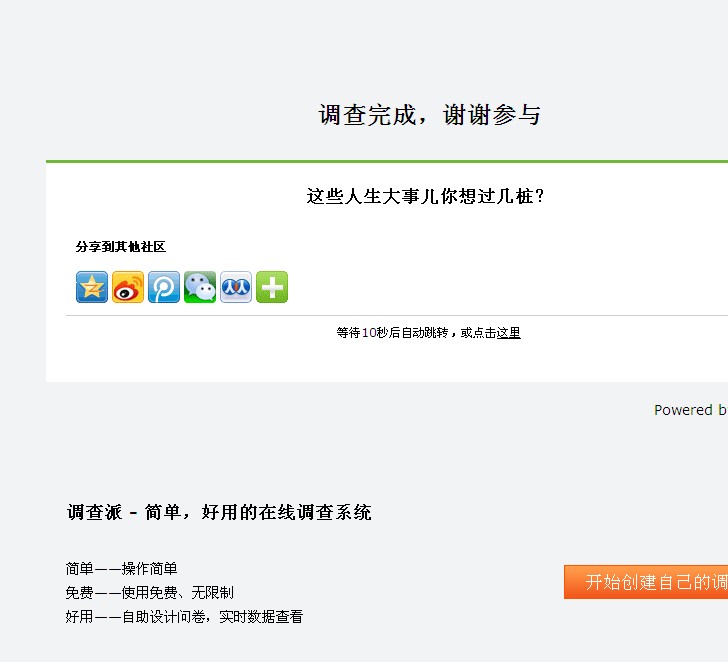Click the 这里 redirect link
The image size is (728, 662).
pos(508,333)
